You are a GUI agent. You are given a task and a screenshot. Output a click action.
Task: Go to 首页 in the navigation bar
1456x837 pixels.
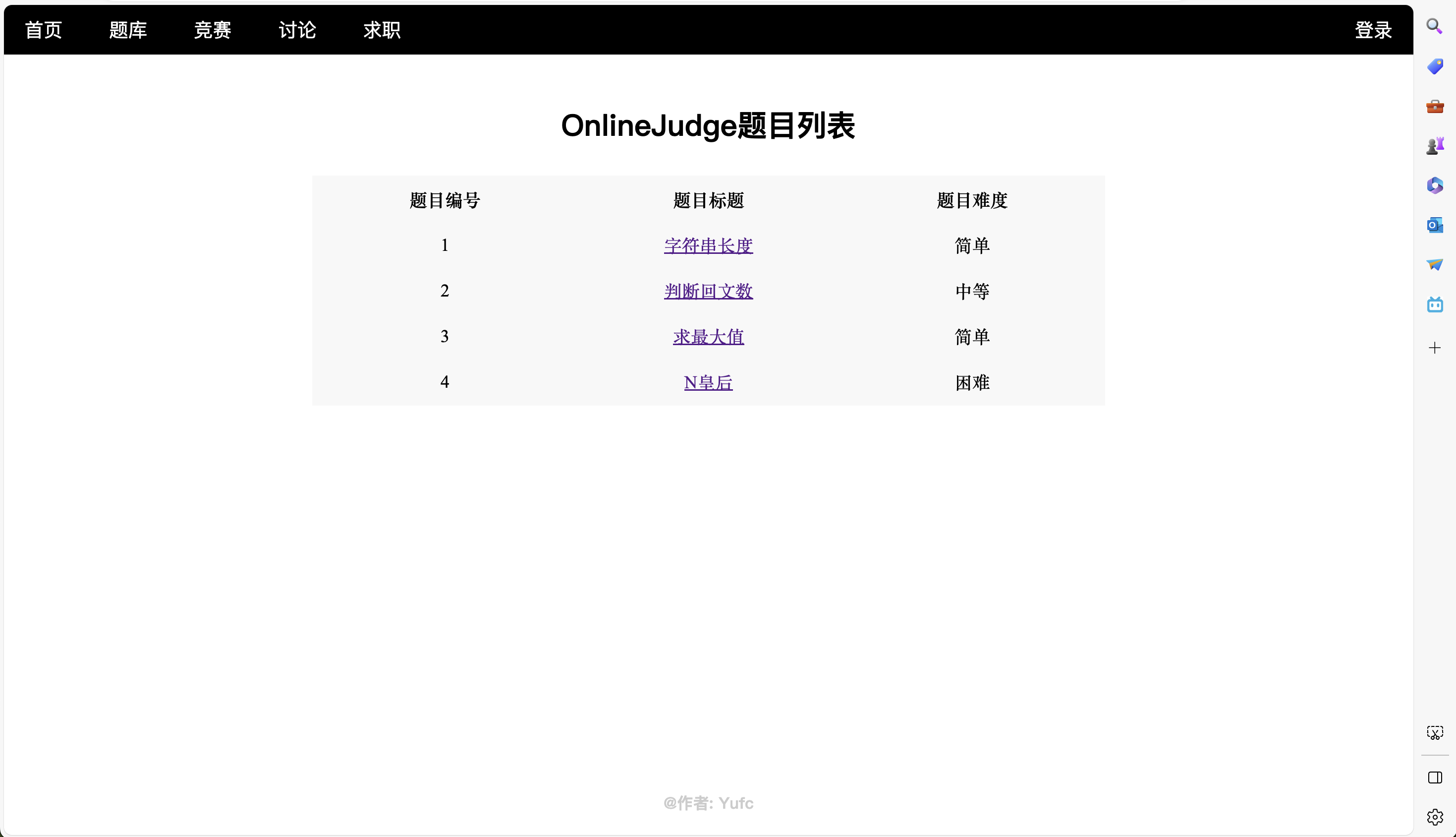coord(44,30)
